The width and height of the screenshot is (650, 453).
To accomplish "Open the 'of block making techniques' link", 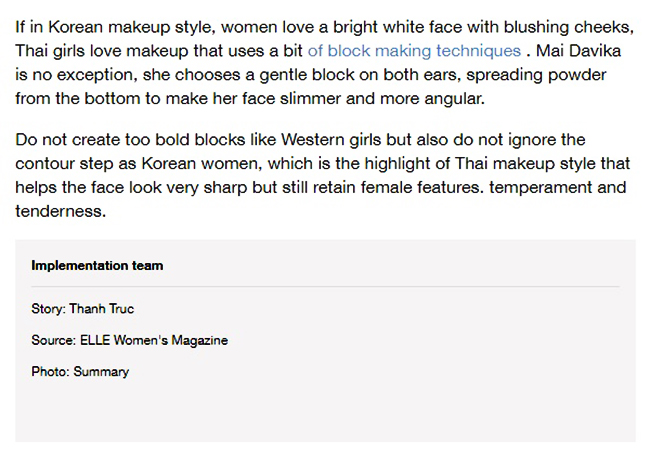I will coord(414,50).
